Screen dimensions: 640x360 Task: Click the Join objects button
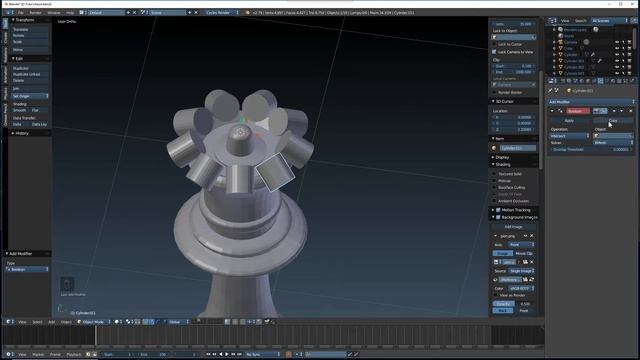(x=29, y=88)
